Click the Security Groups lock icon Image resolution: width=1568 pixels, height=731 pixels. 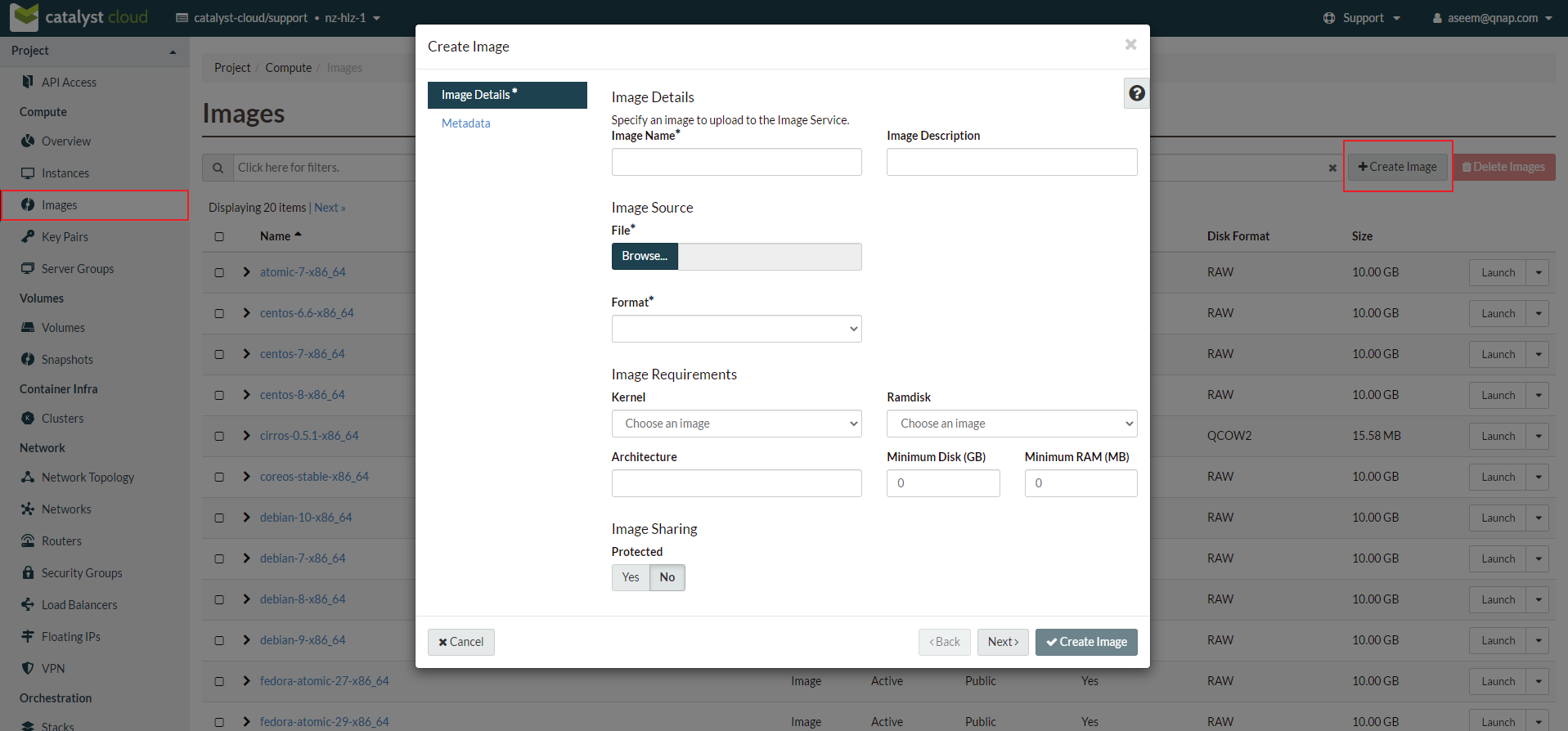[28, 573]
